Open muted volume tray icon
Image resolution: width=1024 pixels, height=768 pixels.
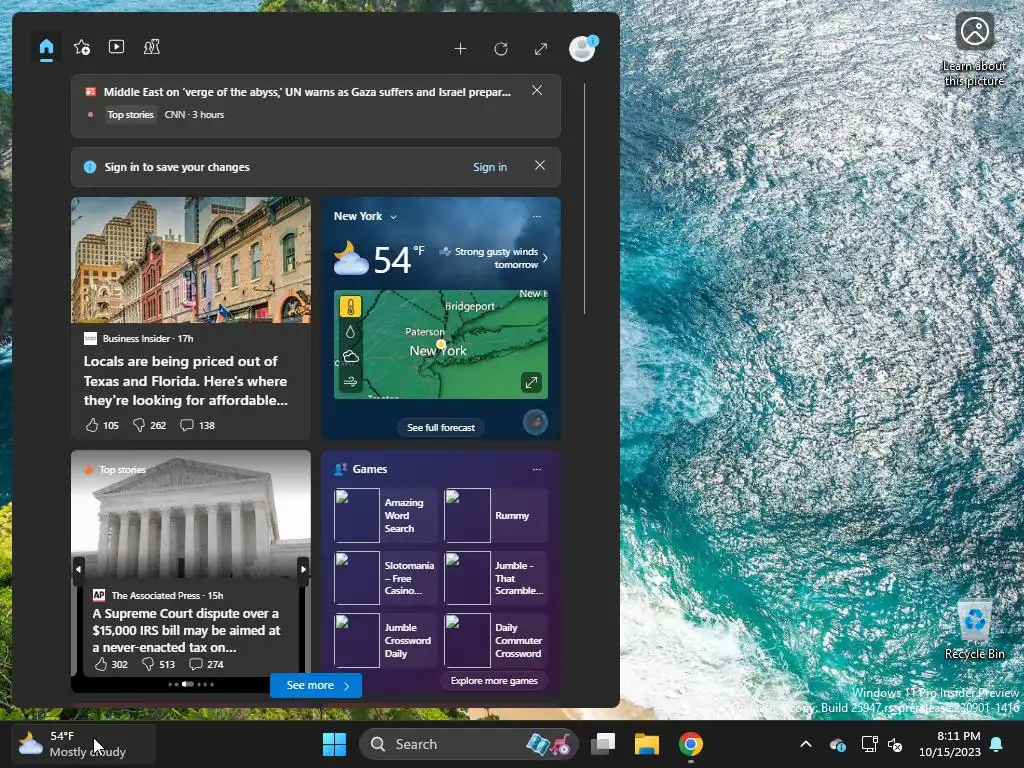[895, 744]
